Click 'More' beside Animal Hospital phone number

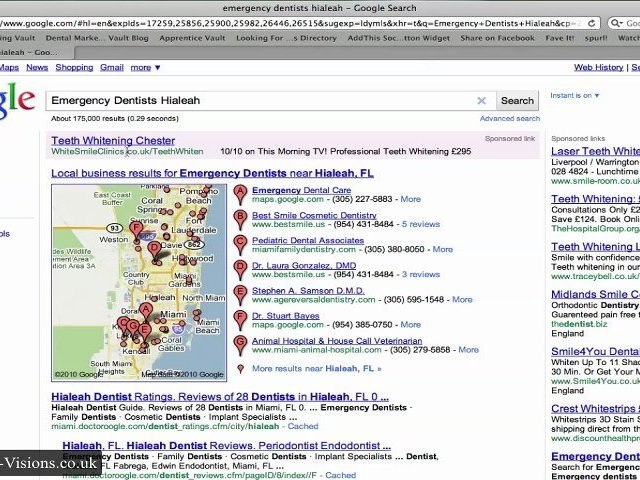point(469,350)
